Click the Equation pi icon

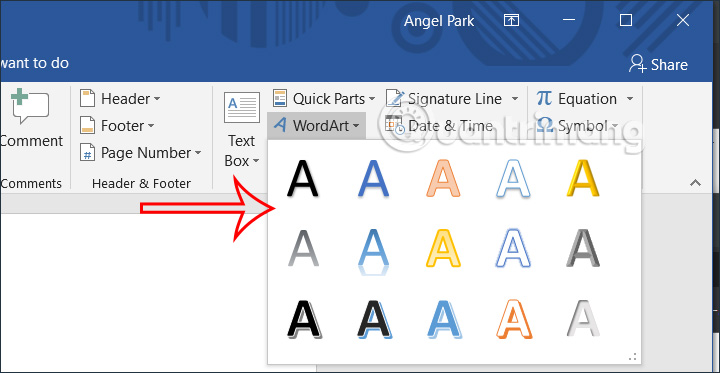(x=544, y=98)
